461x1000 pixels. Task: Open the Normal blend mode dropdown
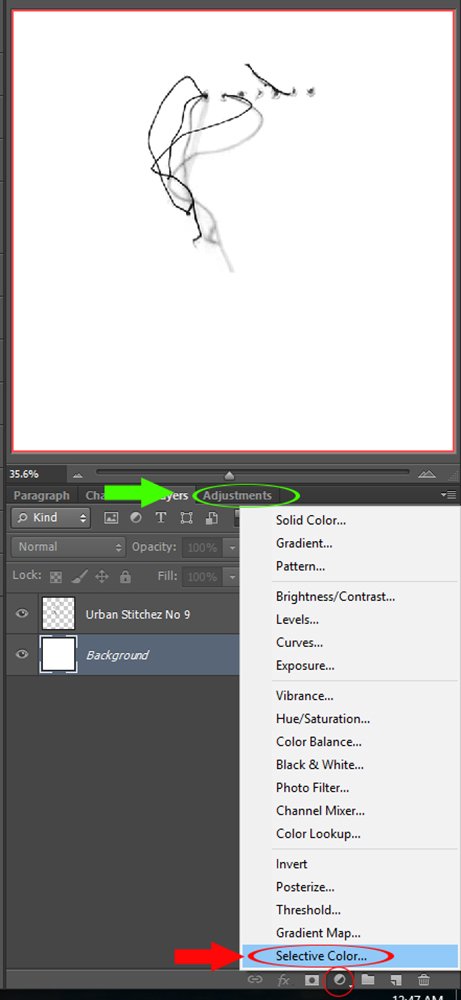68,547
